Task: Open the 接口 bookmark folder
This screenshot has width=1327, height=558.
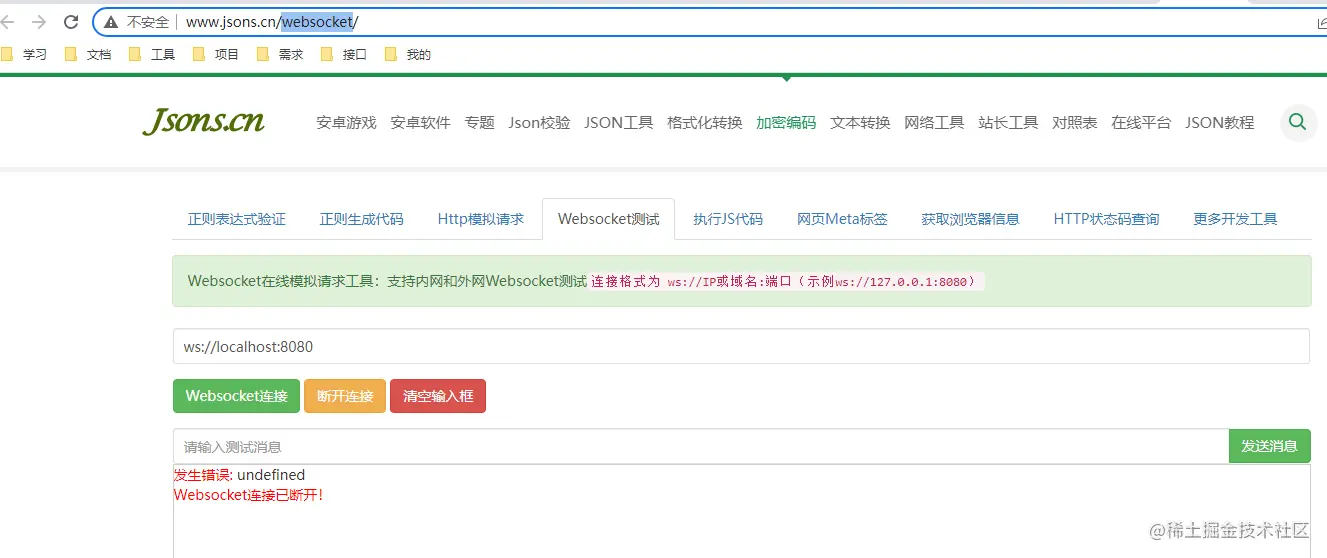Action: pos(344,55)
